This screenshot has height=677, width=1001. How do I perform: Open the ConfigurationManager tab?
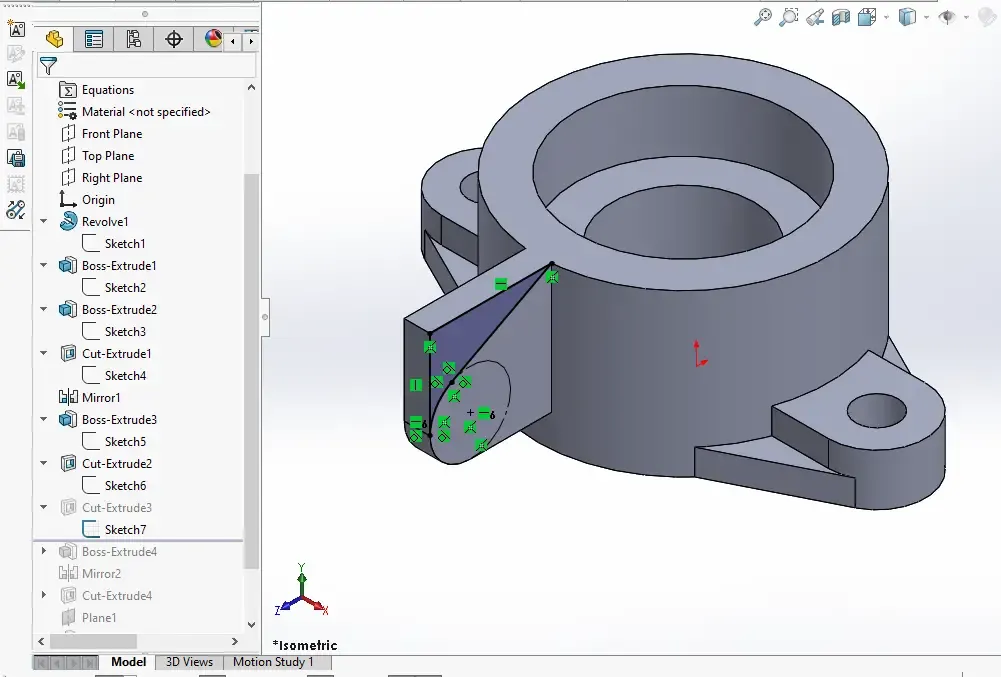click(x=133, y=40)
